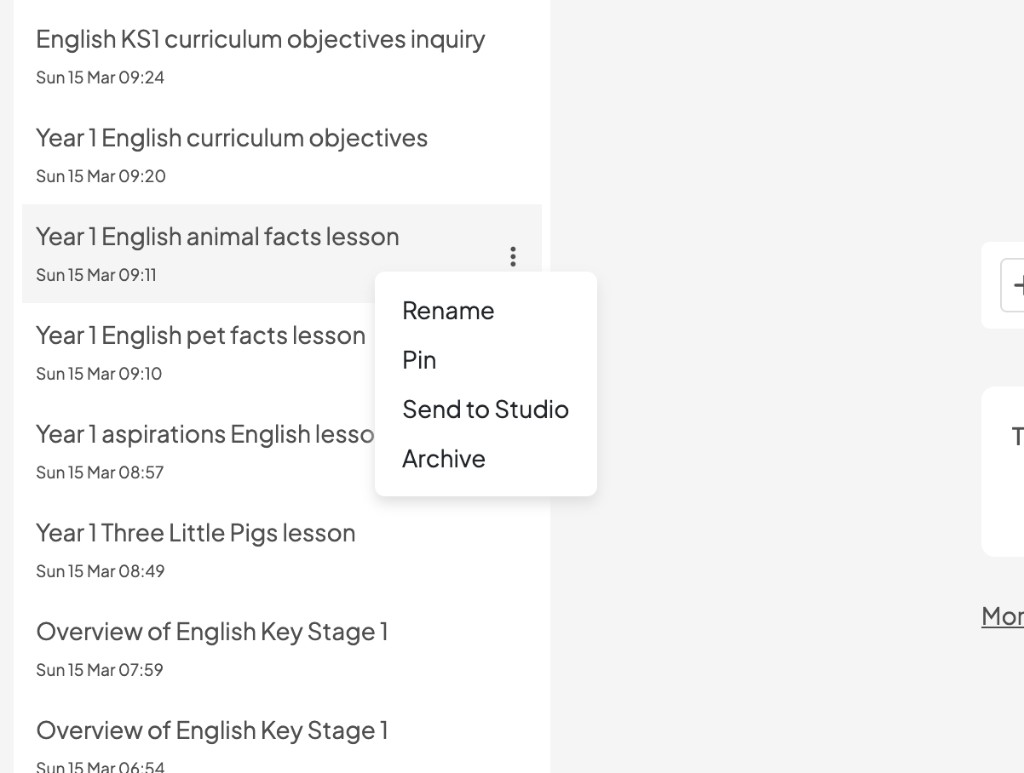Click the Sun 15 Mar 09:10 timestamp
1024x773 pixels.
coord(99,374)
